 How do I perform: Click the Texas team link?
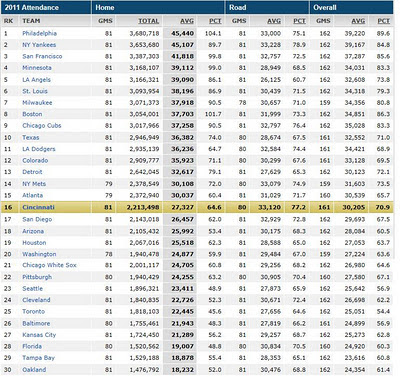coord(31,137)
